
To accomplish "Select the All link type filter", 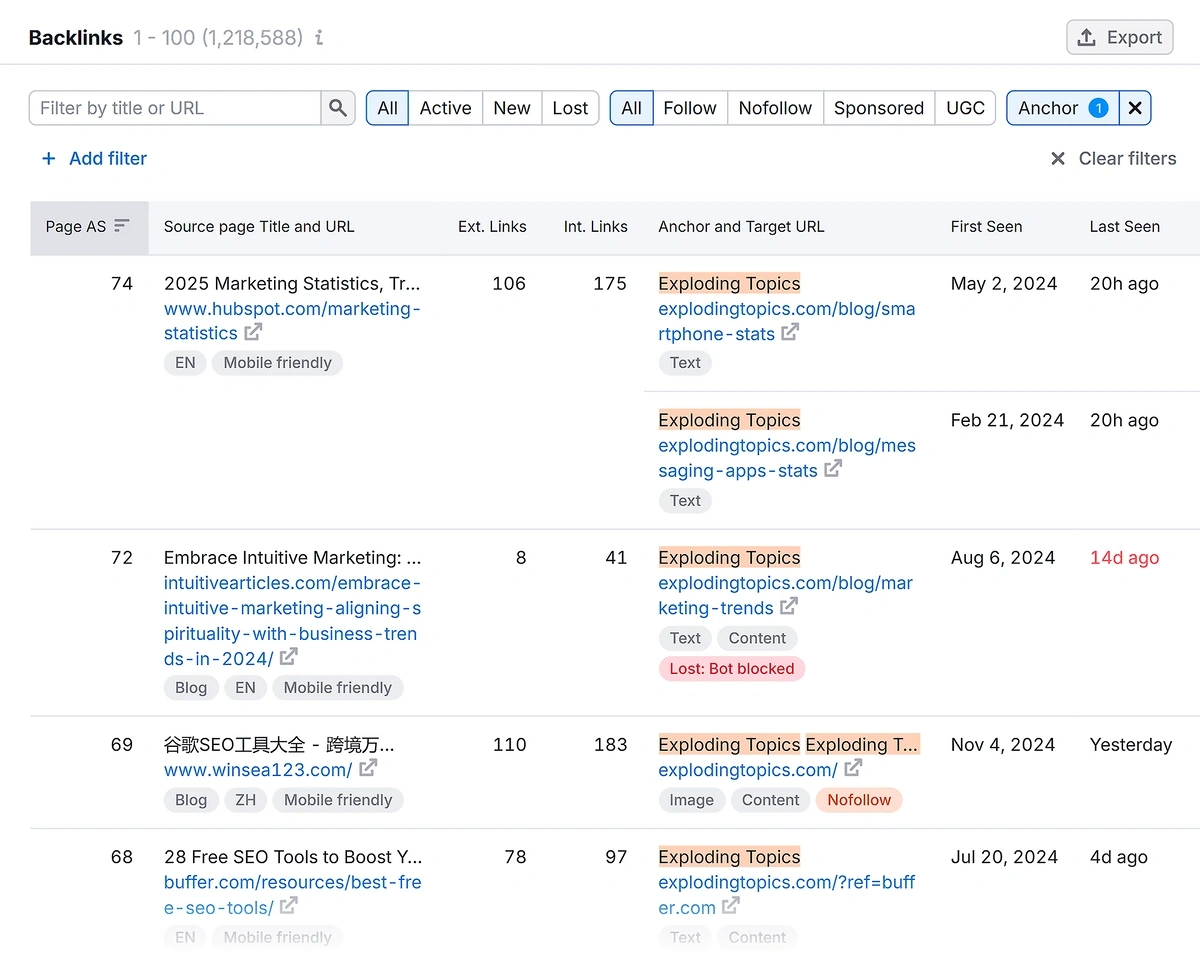I will (x=632, y=108).
